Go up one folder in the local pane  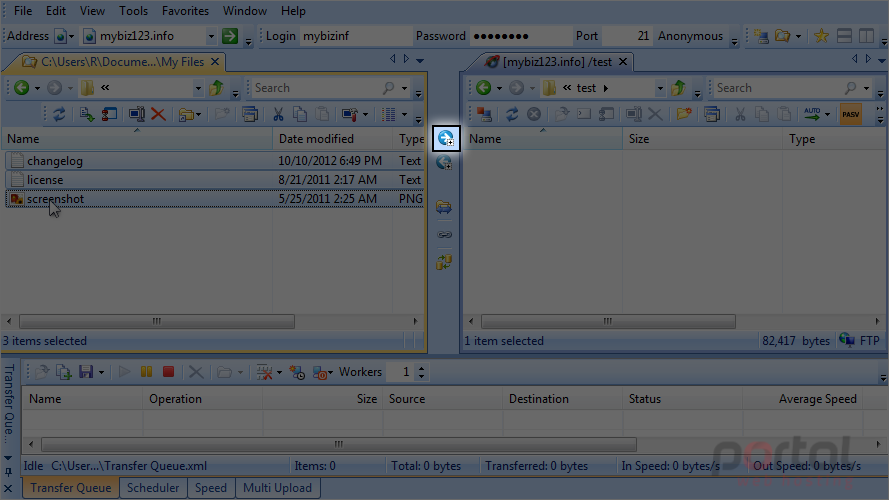coord(216,88)
